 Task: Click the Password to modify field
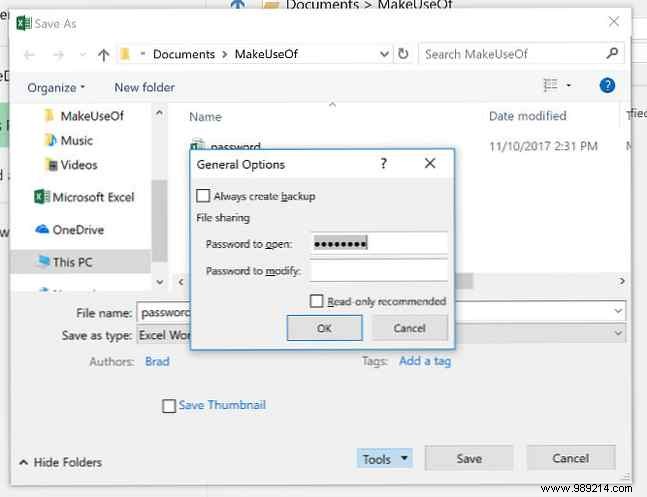click(379, 270)
